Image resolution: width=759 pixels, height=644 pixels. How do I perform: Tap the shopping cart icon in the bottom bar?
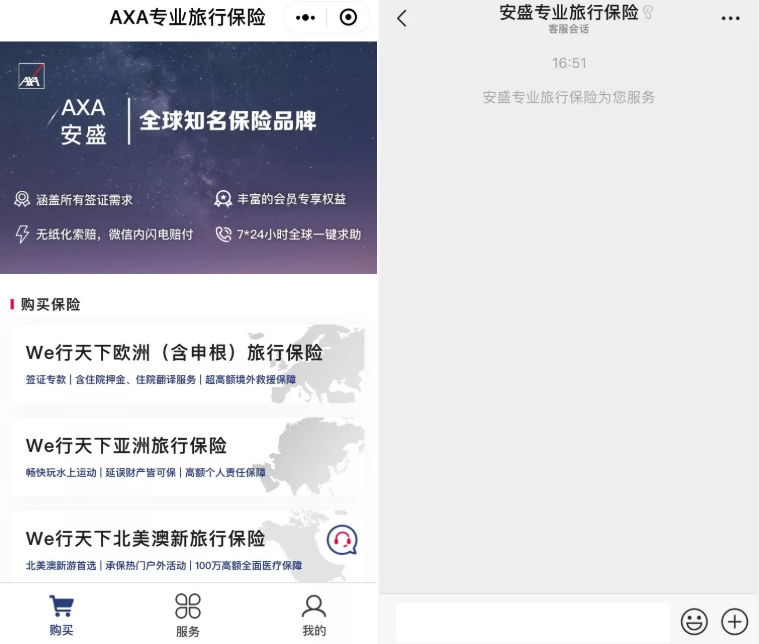tap(61, 606)
